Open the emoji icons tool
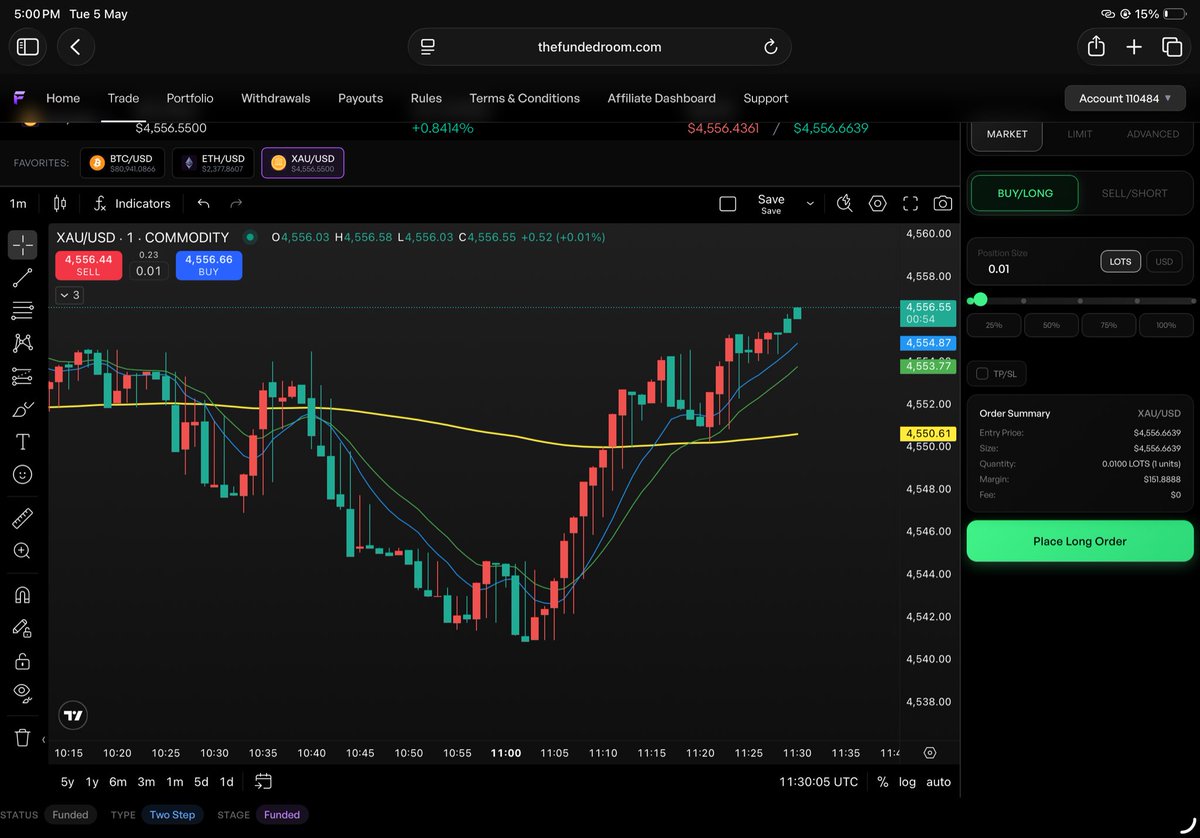Image resolution: width=1200 pixels, height=838 pixels. tap(22, 474)
